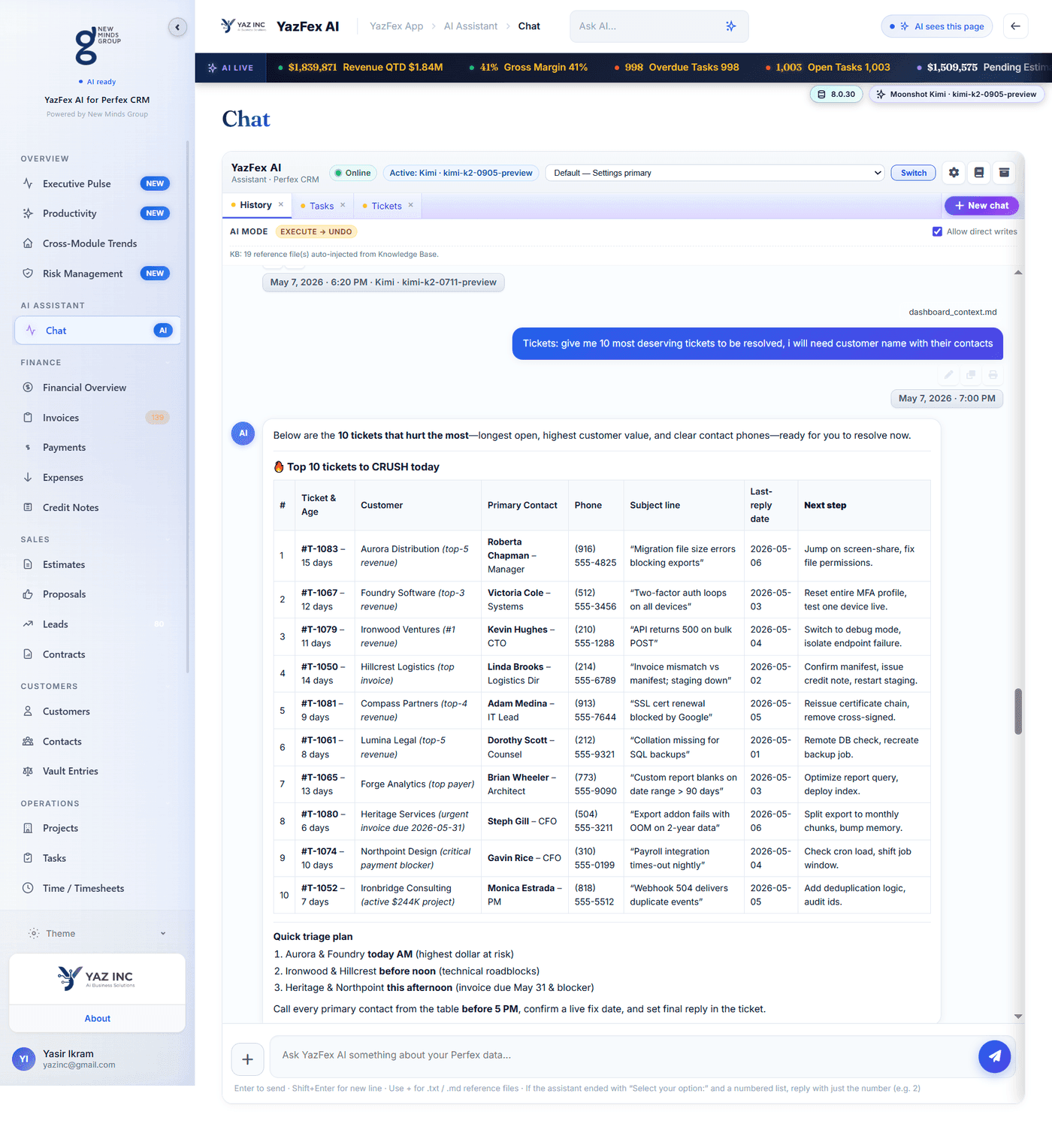The height and width of the screenshot is (1148, 1052).
Task: Click AI Assistant breadcrumb
Action: (470, 26)
